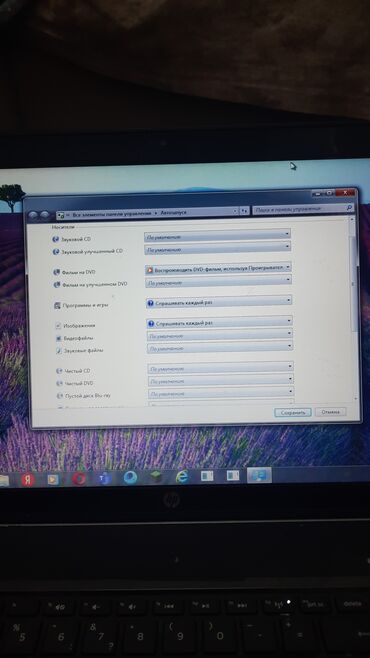Screen dimensions: 370x658
Task: Open the Чистый CD action dropdown
Action: click(220, 368)
